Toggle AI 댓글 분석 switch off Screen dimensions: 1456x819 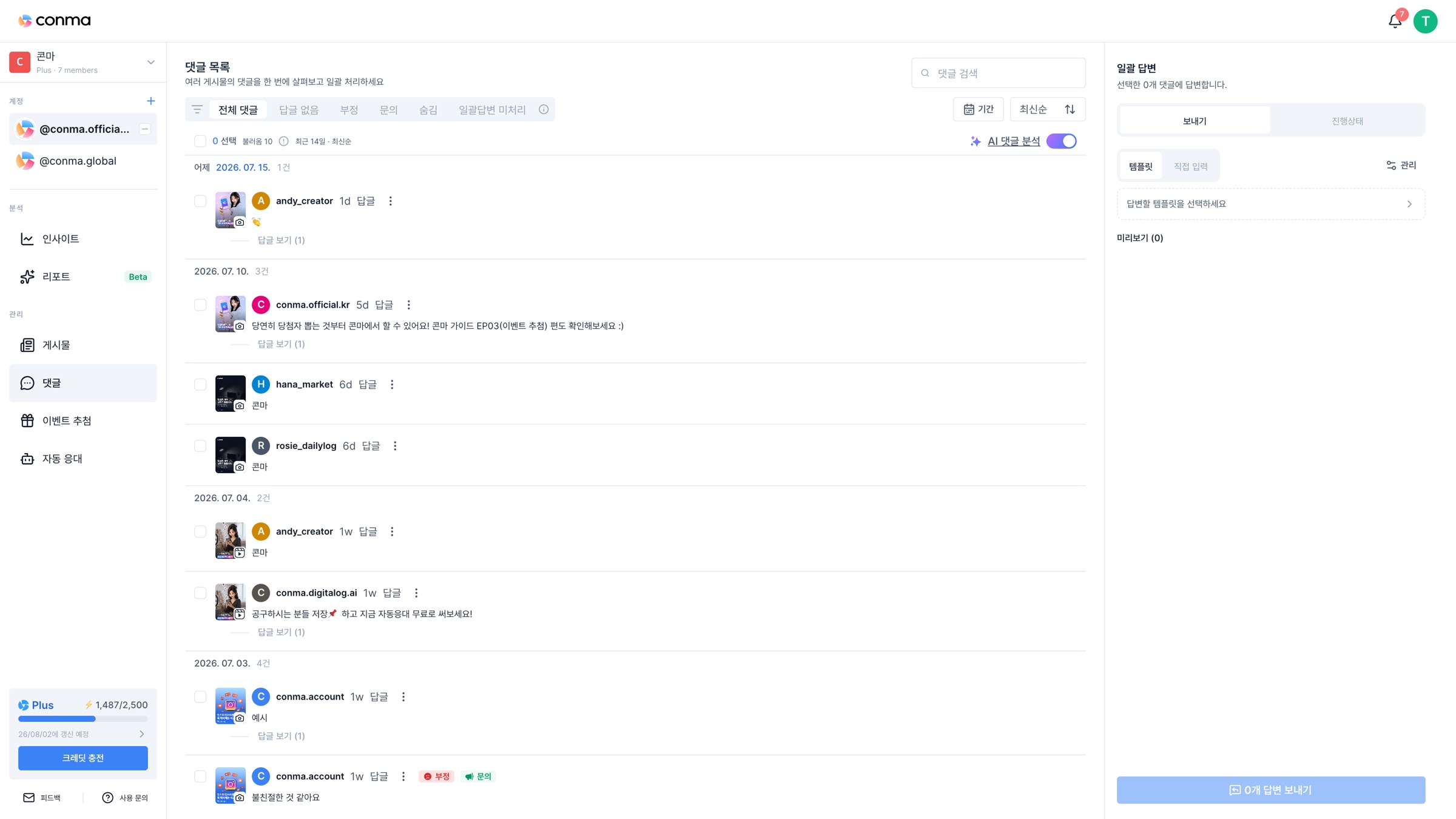click(x=1061, y=141)
